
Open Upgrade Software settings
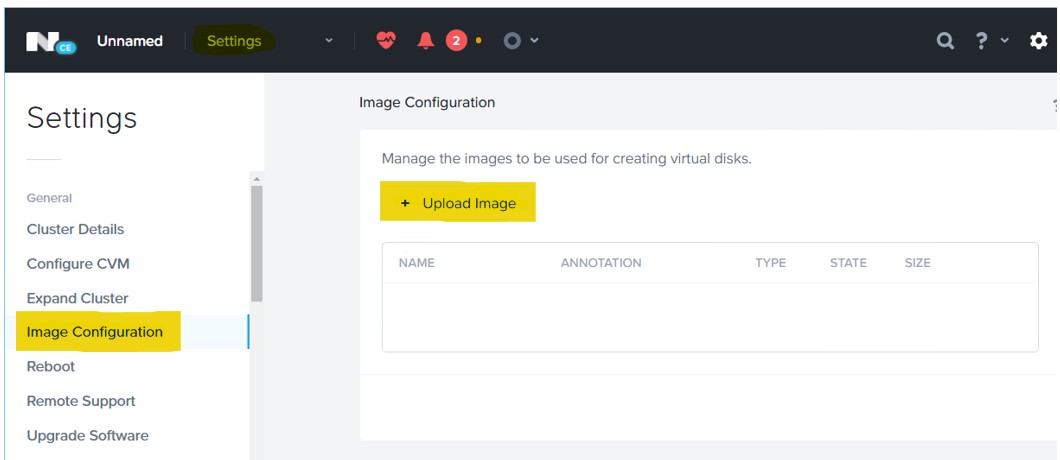coord(87,435)
